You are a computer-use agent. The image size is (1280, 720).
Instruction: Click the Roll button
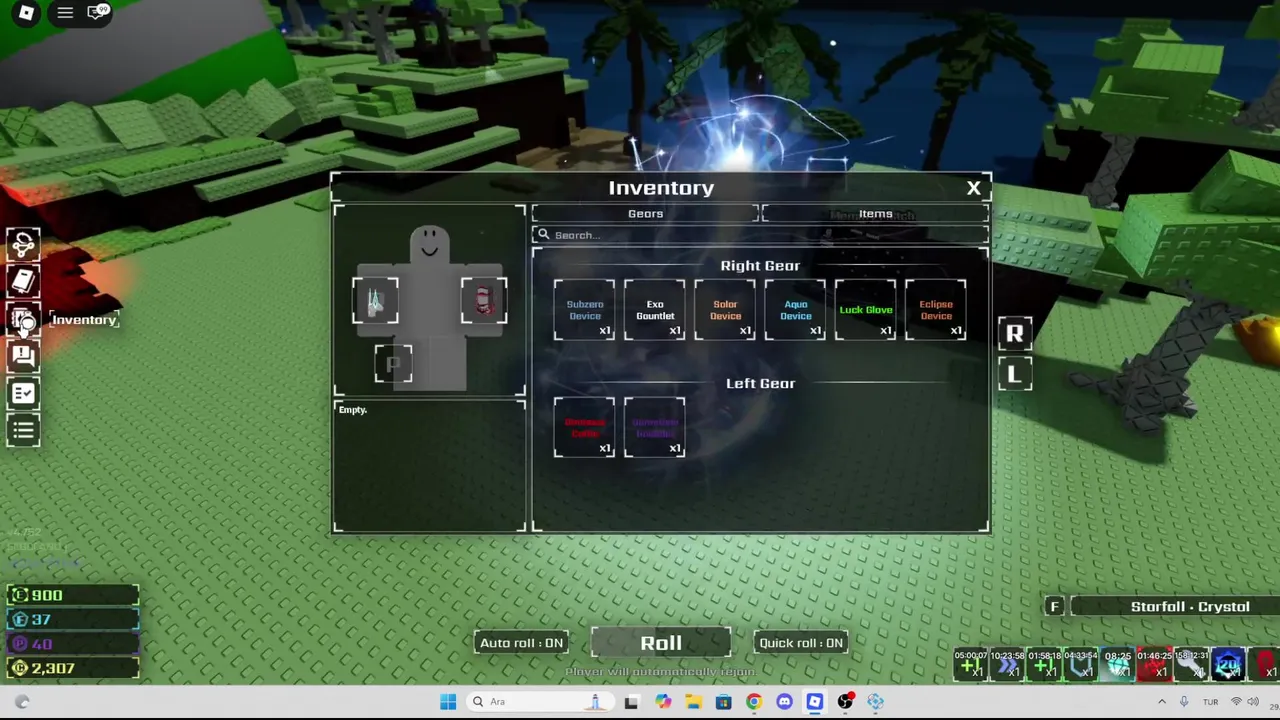(x=661, y=643)
